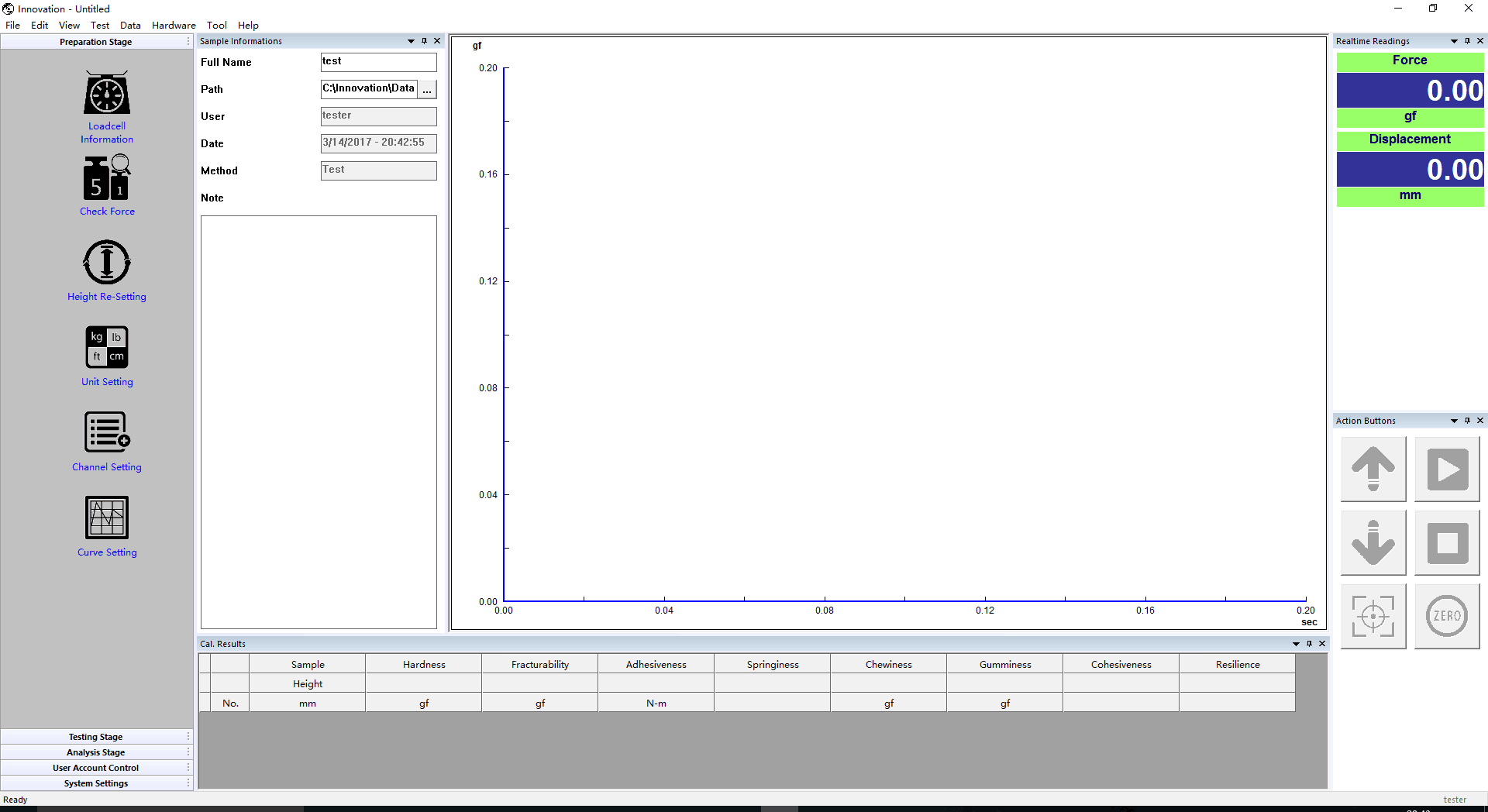
Task: Click the Check Force icon
Action: 107,178
